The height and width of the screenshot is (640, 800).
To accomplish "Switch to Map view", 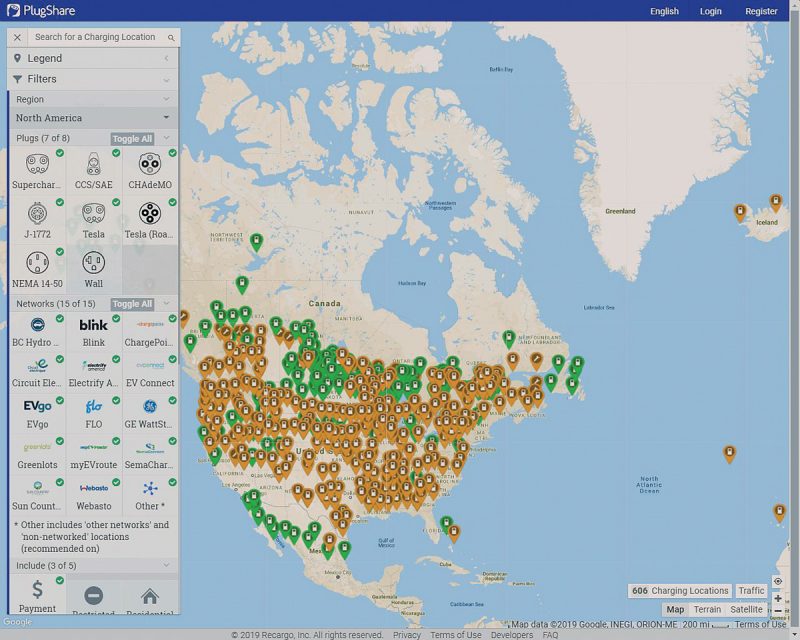I will pos(675,609).
